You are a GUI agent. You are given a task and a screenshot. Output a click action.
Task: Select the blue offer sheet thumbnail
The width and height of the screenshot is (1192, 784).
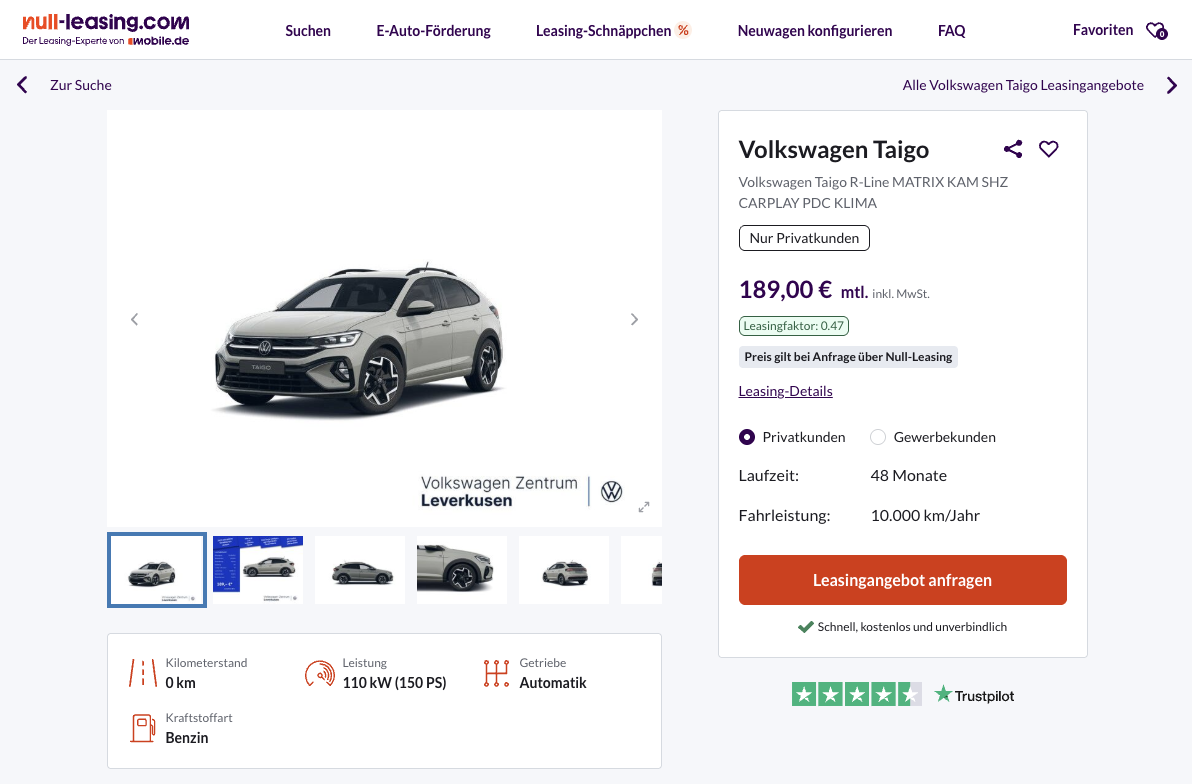[258, 570]
